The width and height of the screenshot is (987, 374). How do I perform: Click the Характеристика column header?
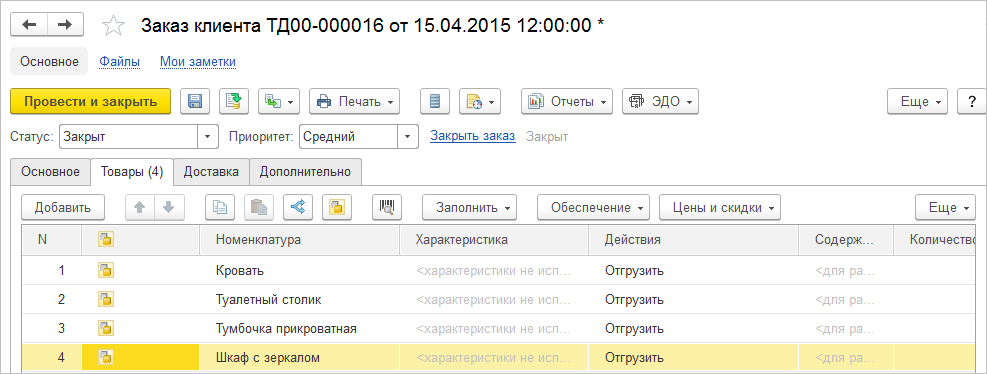pos(494,240)
